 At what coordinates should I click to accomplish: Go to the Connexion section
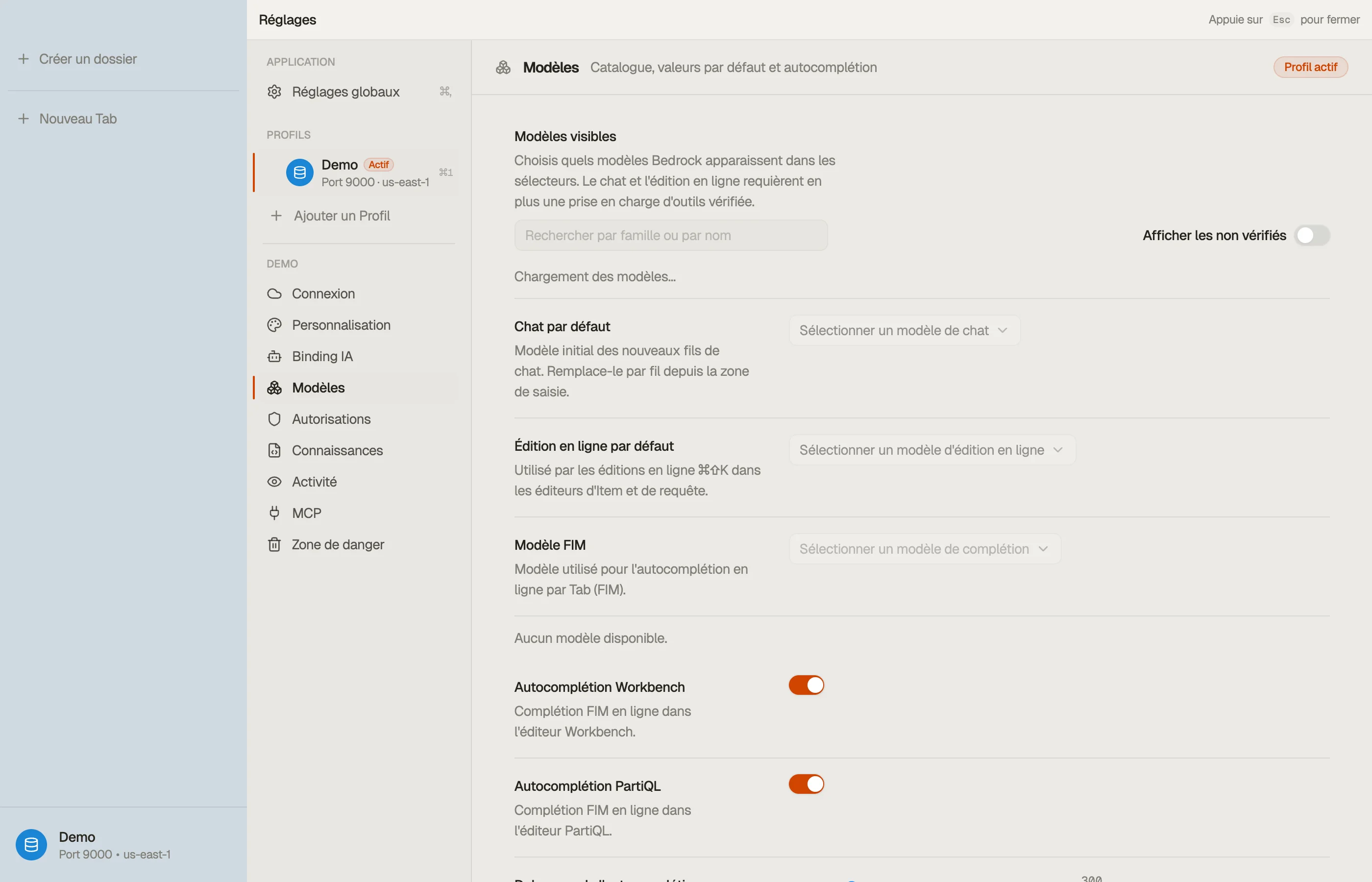(x=359, y=294)
